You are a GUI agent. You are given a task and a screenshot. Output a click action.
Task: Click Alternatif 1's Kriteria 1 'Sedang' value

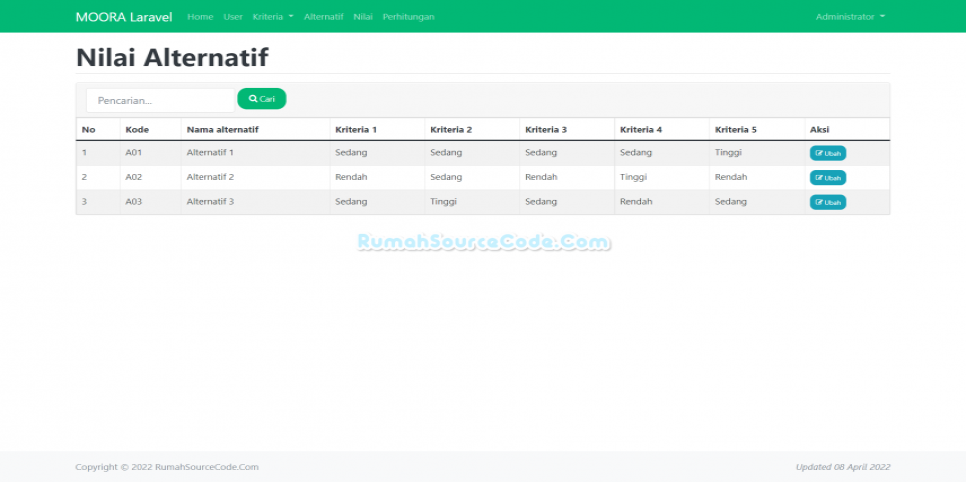pos(351,152)
